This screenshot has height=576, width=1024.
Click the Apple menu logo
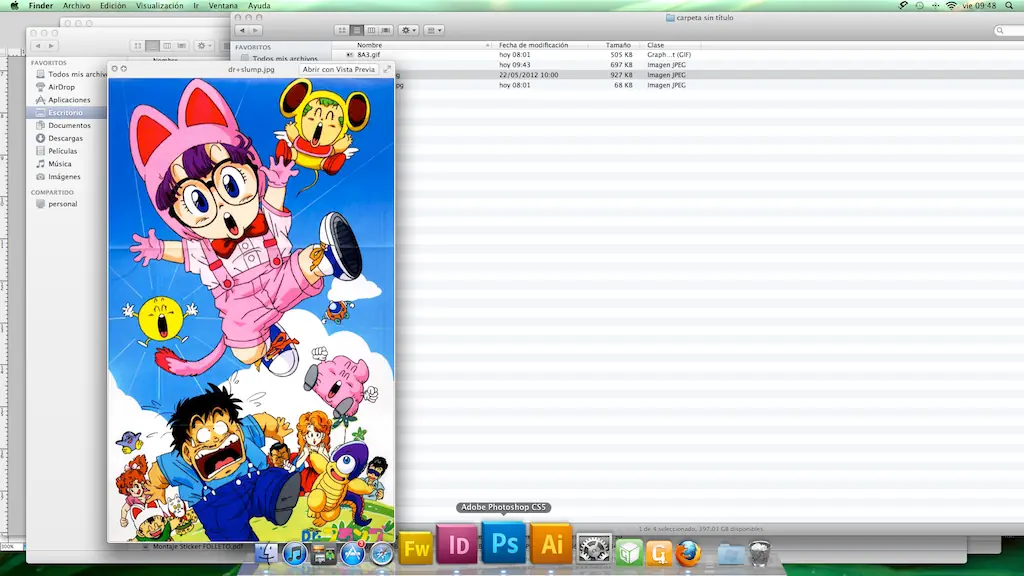click(x=14, y=5)
